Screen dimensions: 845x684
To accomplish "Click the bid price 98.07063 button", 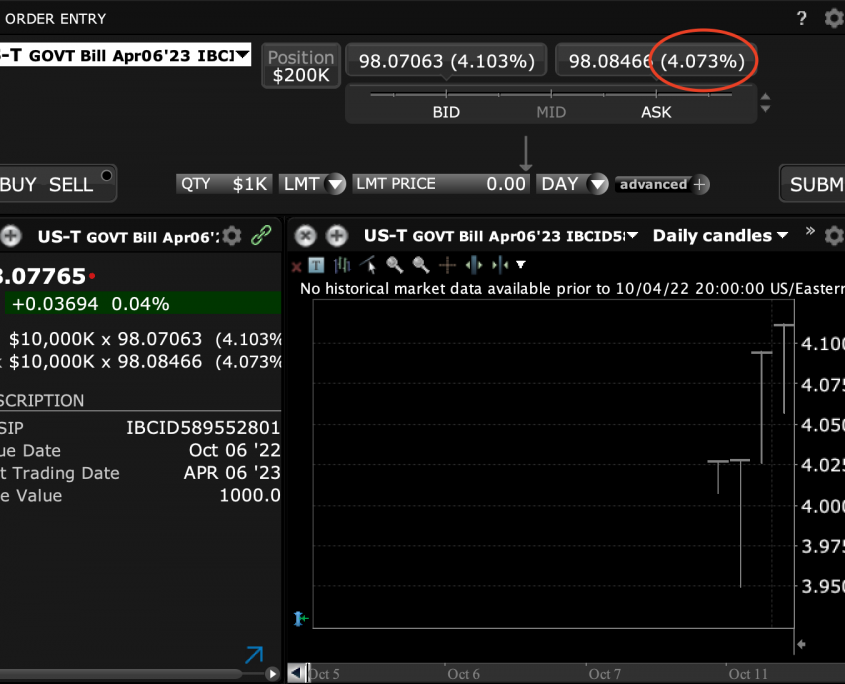I will coord(447,61).
